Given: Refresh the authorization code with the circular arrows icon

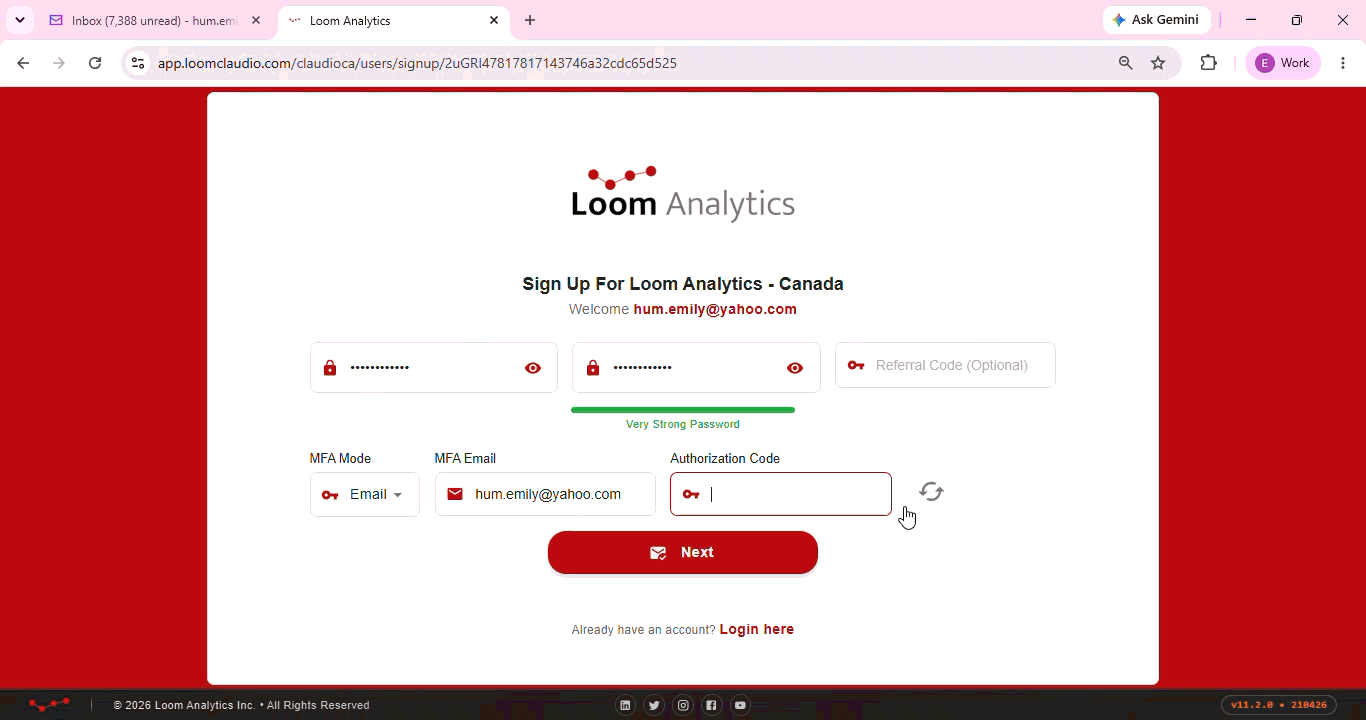Looking at the screenshot, I should (x=931, y=492).
